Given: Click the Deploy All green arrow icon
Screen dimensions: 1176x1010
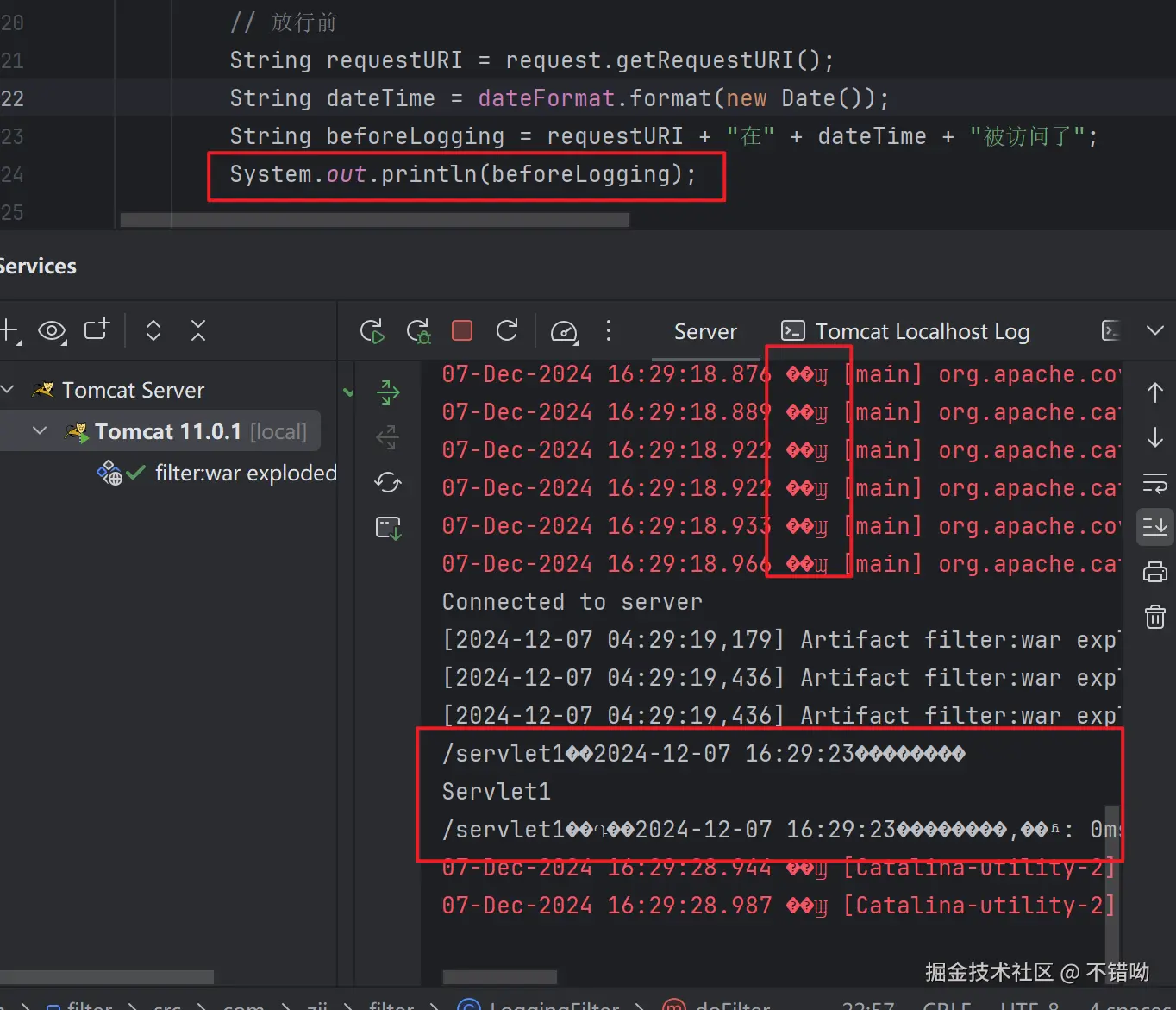Looking at the screenshot, I should click(x=388, y=392).
